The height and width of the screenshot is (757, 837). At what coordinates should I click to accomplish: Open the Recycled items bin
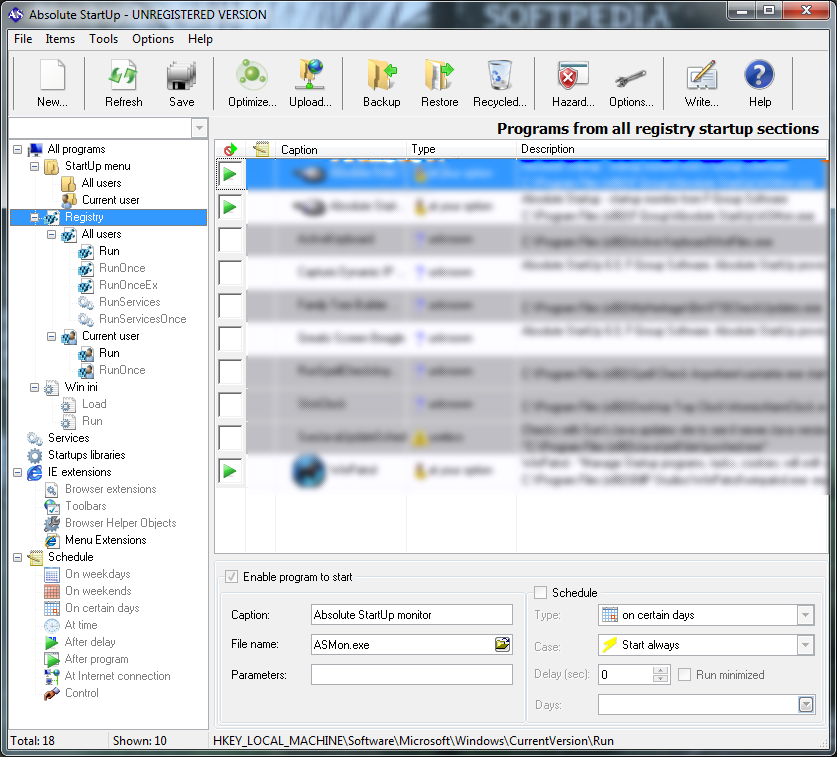point(500,83)
